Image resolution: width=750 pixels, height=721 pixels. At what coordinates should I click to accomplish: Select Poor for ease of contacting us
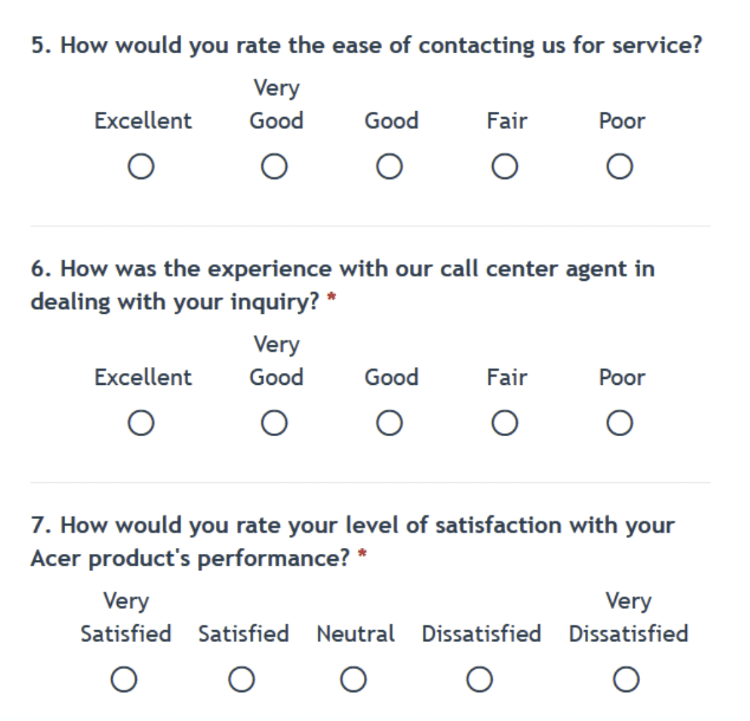coord(620,166)
